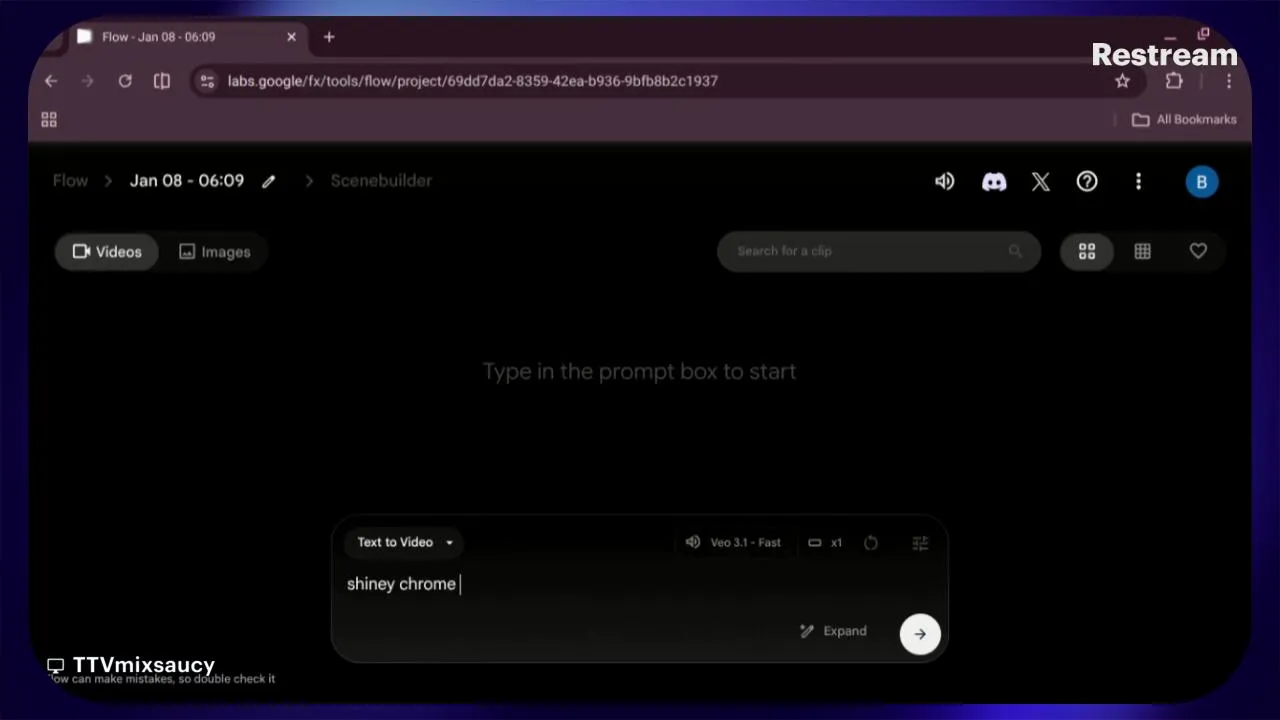Viewport: 1280px width, 720px height.
Task: Go to Flow home breadcrumb
Action: coord(70,181)
